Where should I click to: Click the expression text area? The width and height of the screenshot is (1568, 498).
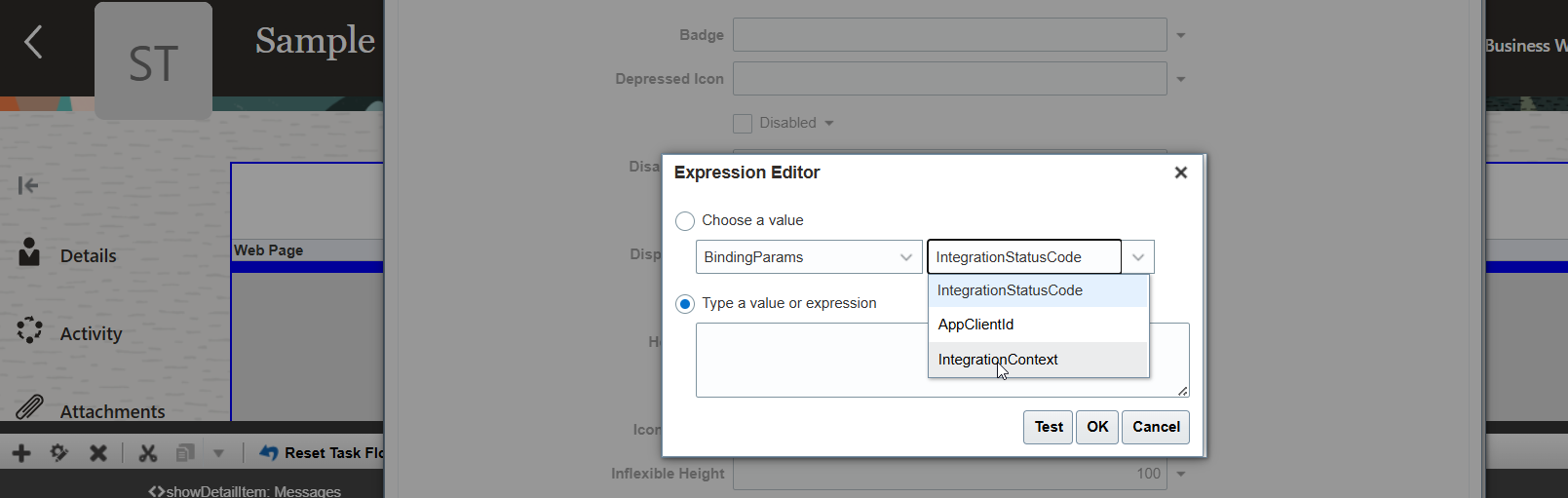[811, 360]
